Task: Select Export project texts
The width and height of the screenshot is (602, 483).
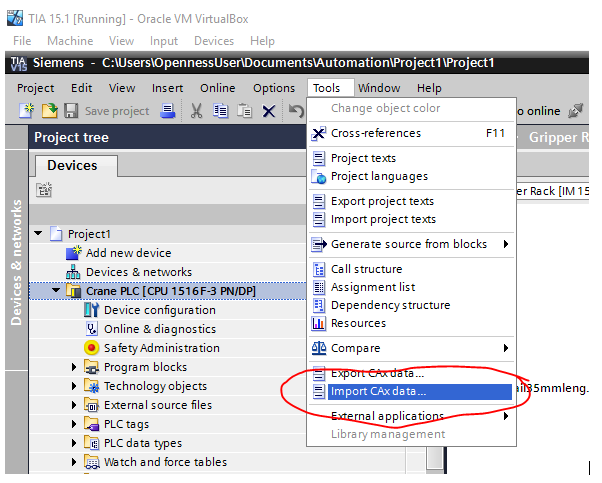Action: coord(411,201)
